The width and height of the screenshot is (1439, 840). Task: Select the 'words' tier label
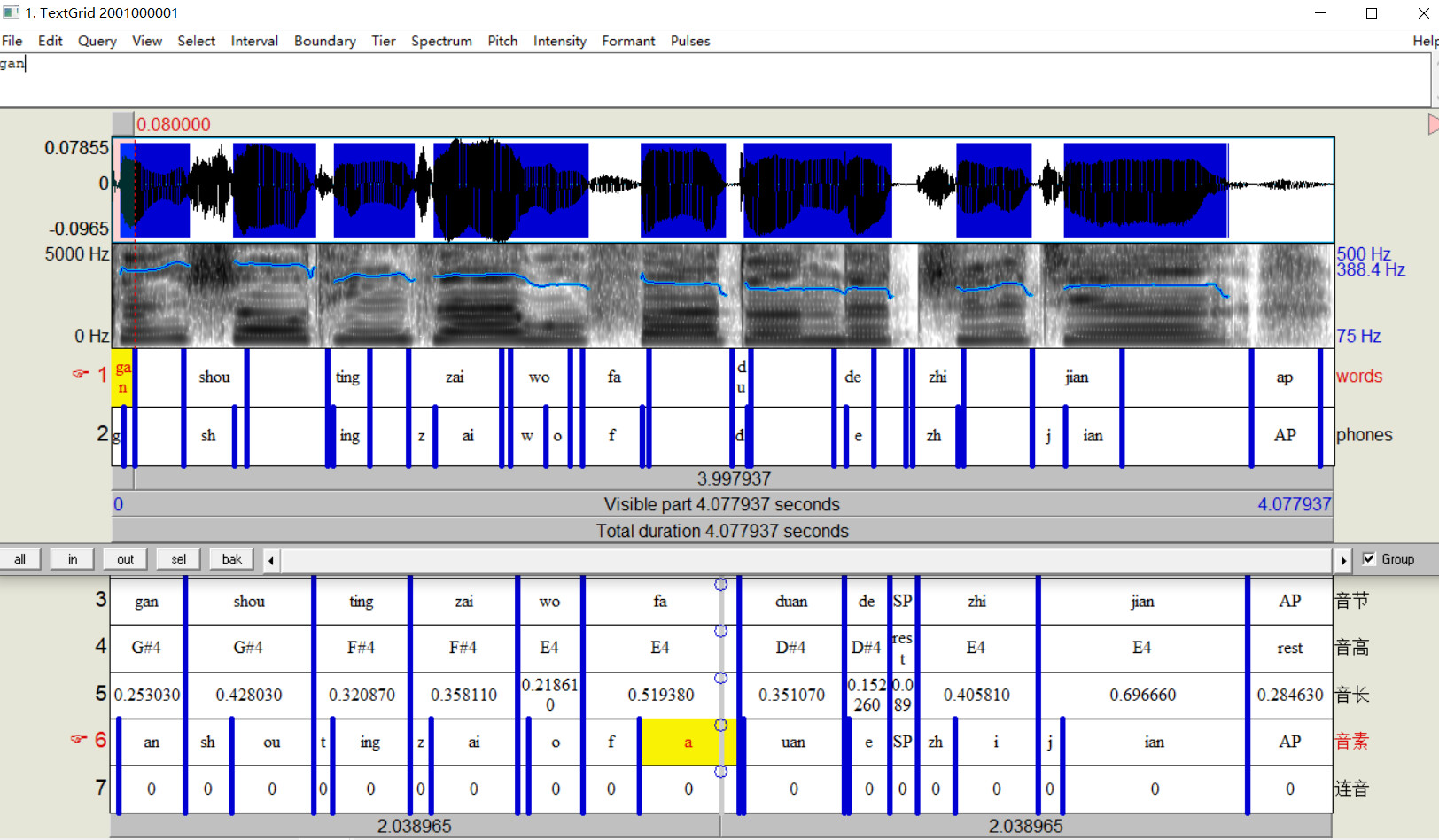coord(1359,377)
